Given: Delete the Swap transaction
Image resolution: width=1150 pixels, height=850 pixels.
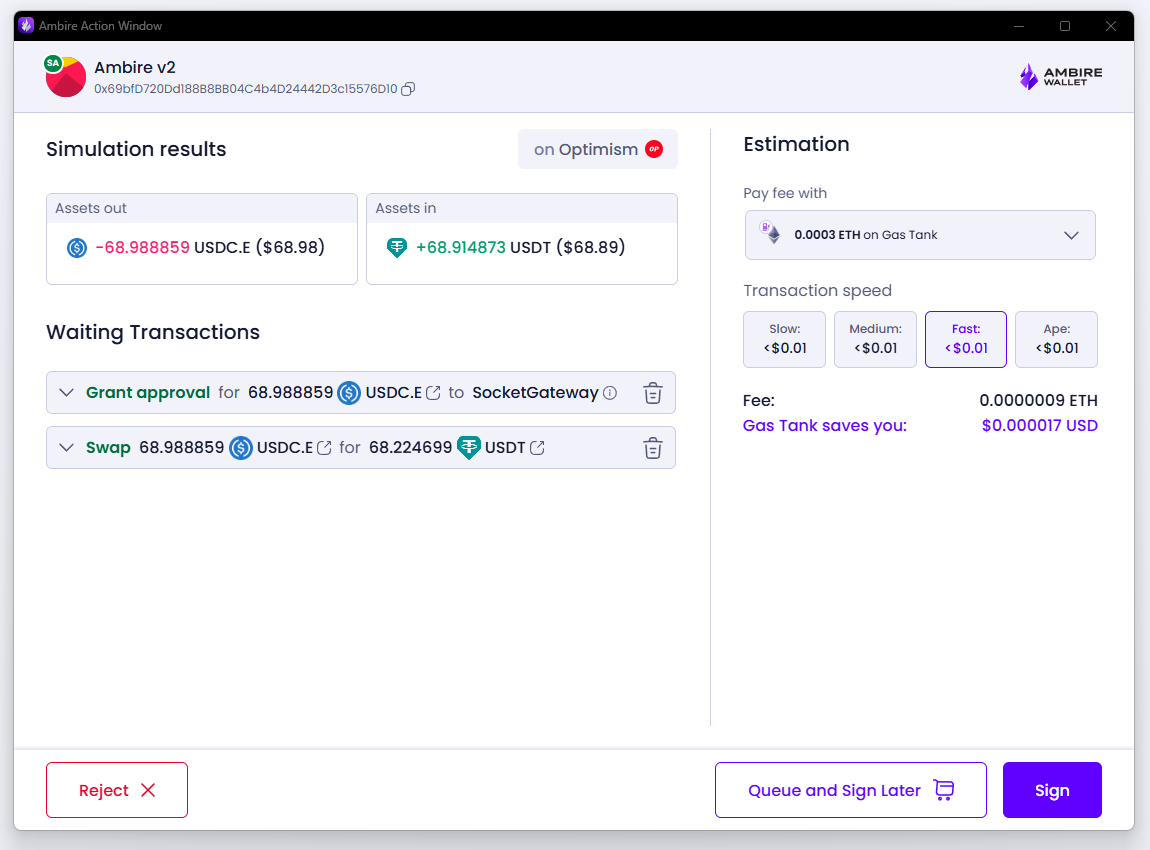Looking at the screenshot, I should click(x=653, y=448).
